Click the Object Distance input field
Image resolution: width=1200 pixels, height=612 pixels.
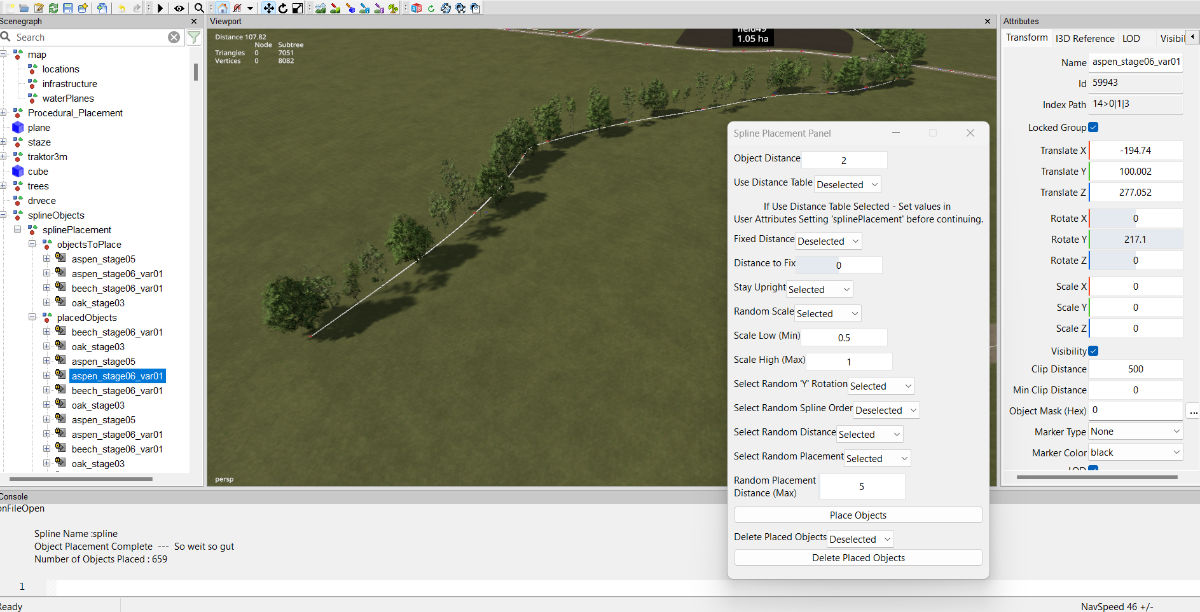tap(844, 160)
